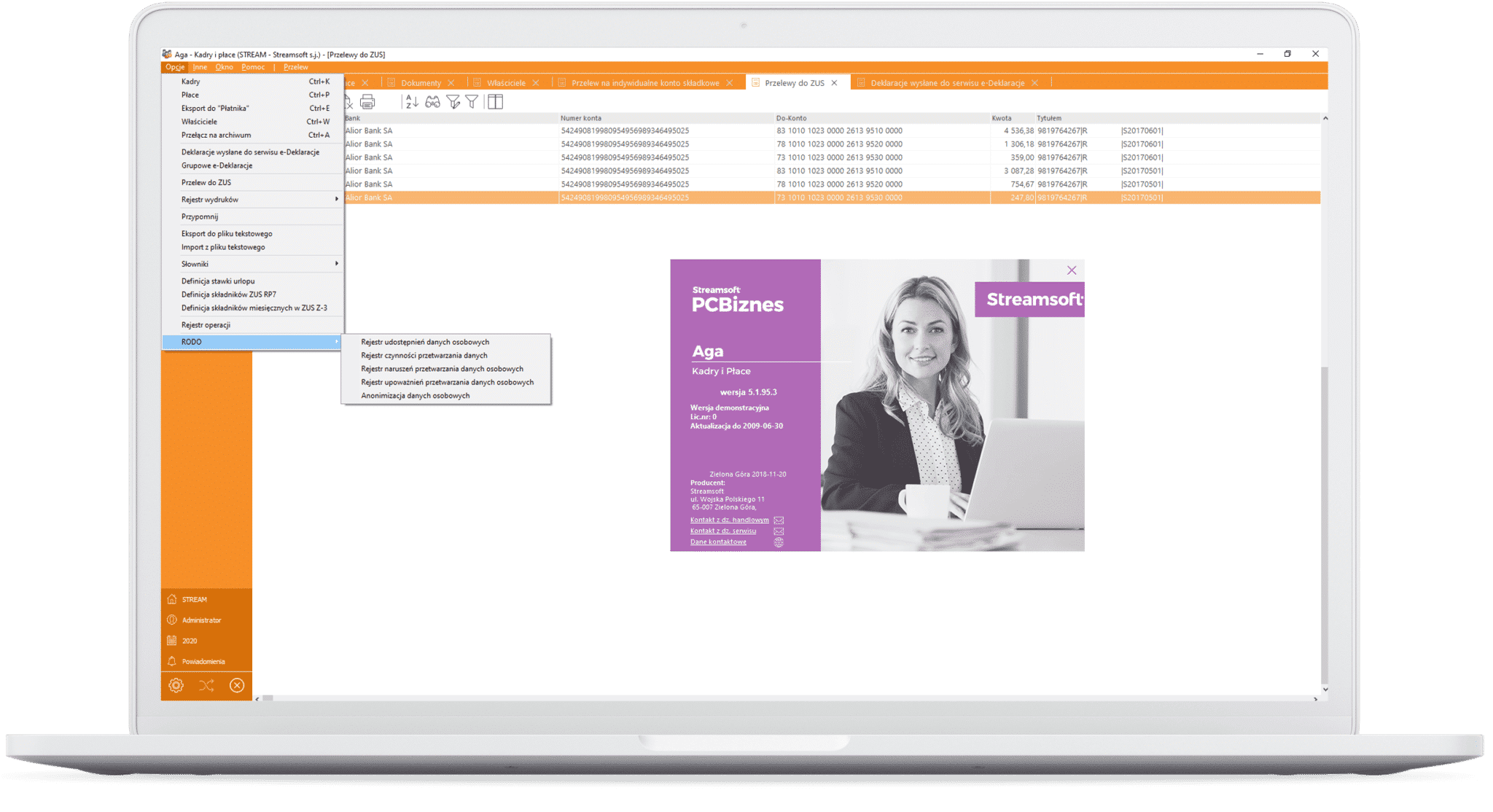Open Rejestr upoważnień przetwarzania danych osobowych
Image resolution: width=1493 pixels, height=812 pixels.
point(446,382)
